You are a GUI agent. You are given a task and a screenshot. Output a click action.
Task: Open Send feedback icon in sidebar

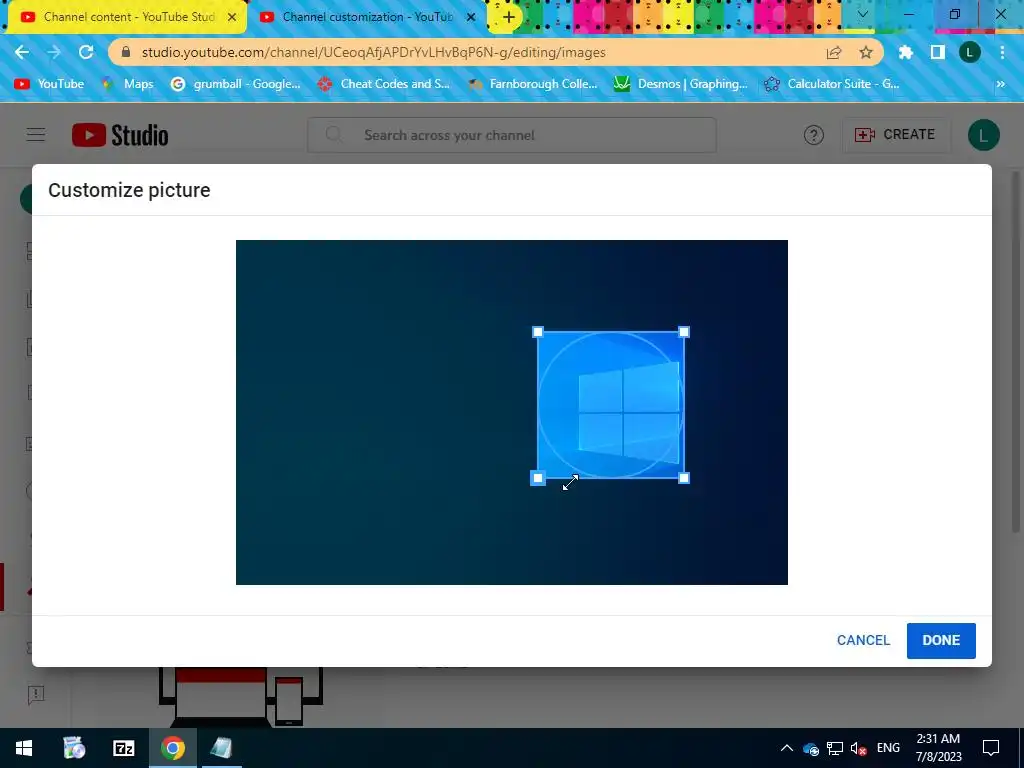36,694
